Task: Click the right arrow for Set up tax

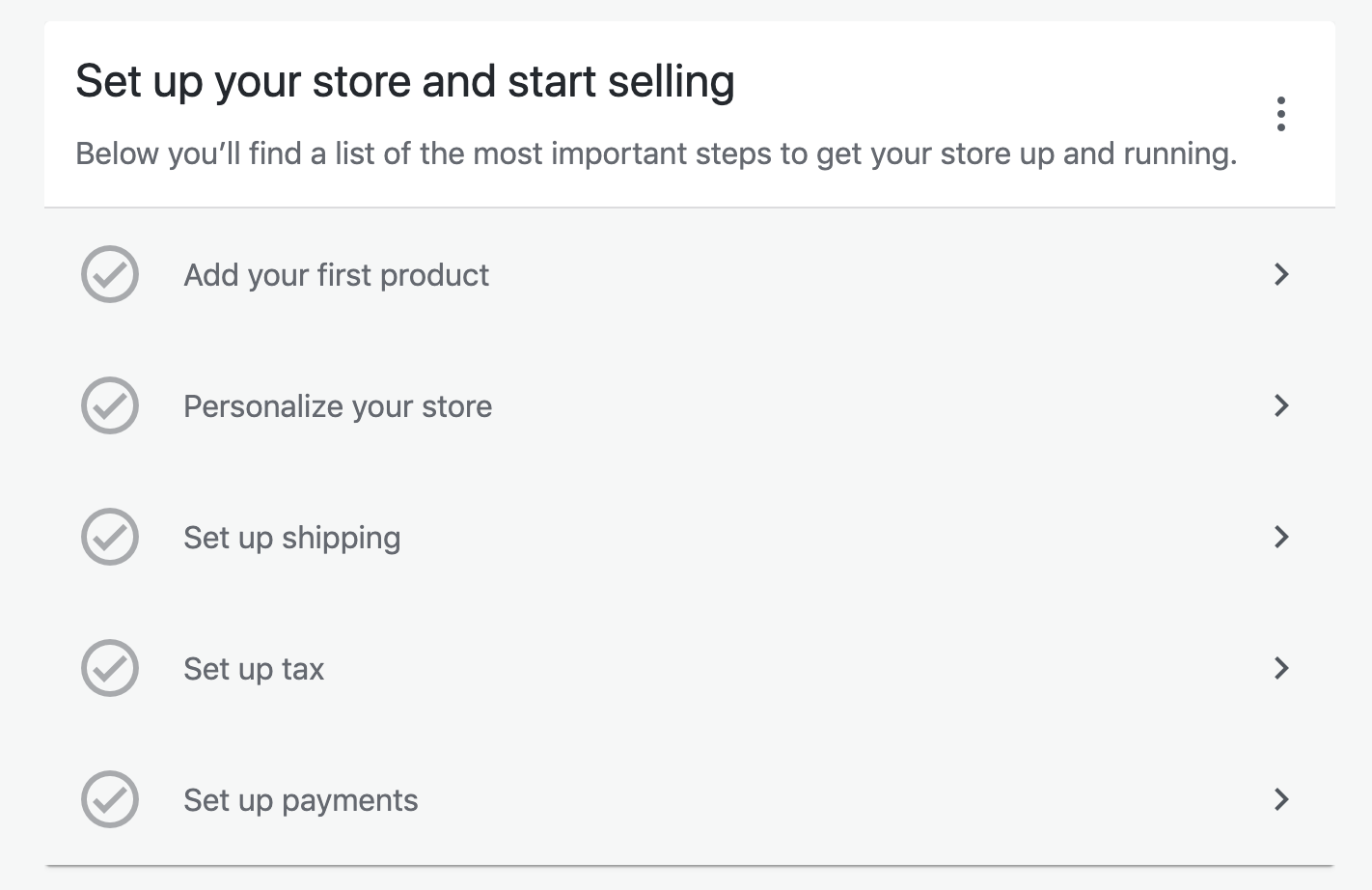Action: point(1281,668)
